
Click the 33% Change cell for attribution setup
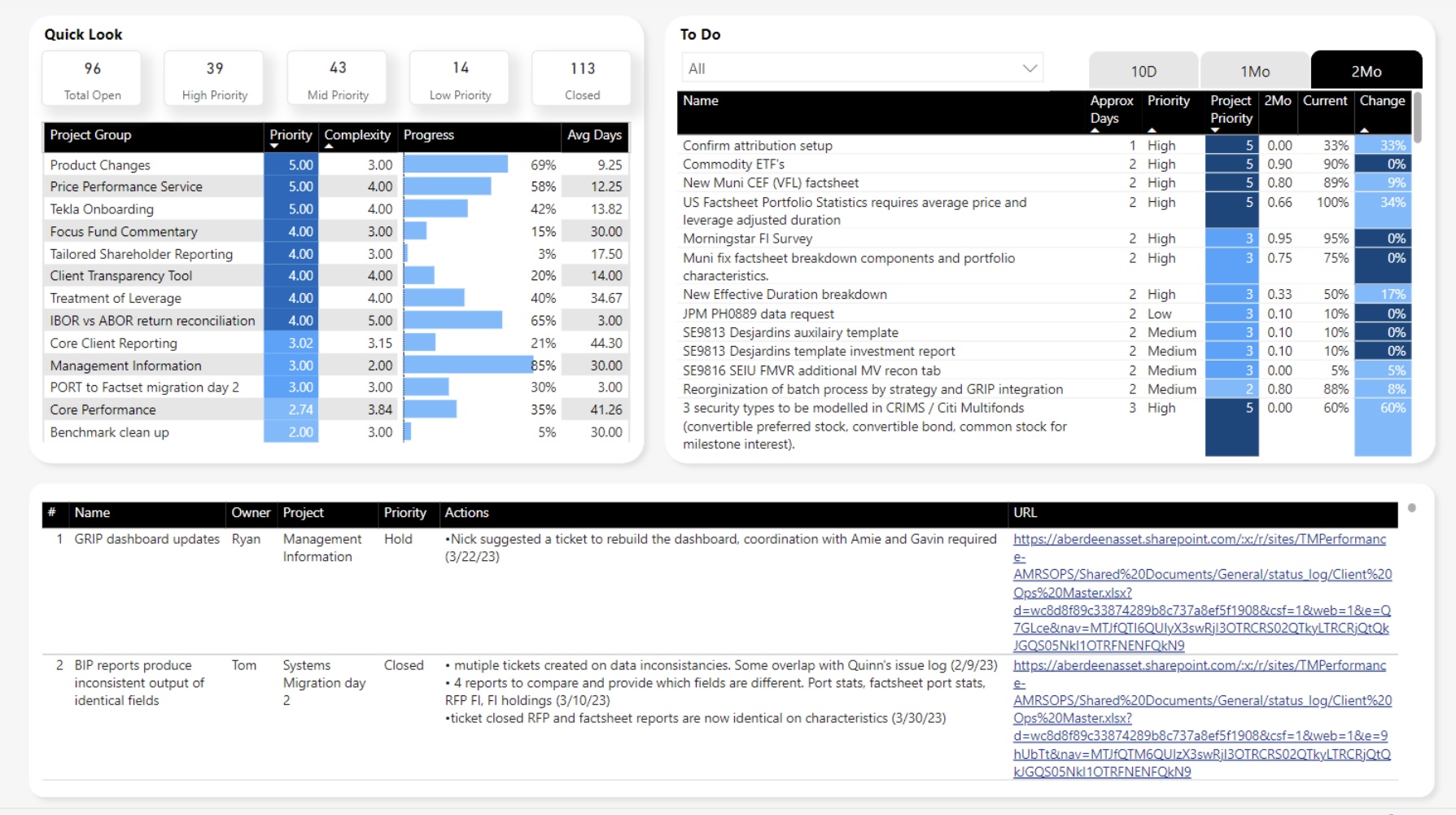[1382, 145]
